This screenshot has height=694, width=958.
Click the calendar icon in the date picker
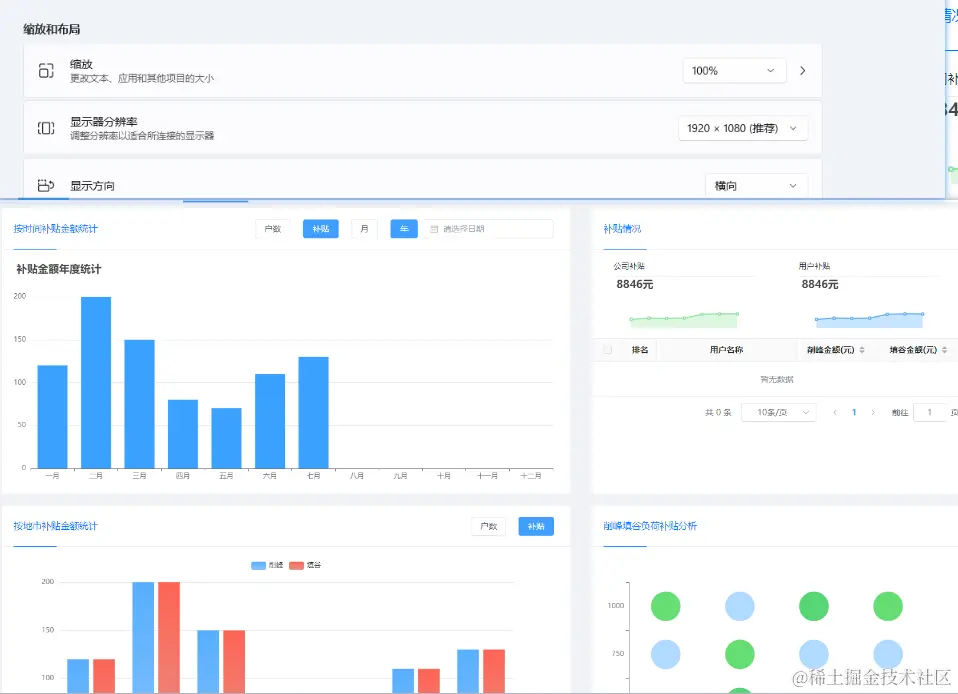click(434, 229)
